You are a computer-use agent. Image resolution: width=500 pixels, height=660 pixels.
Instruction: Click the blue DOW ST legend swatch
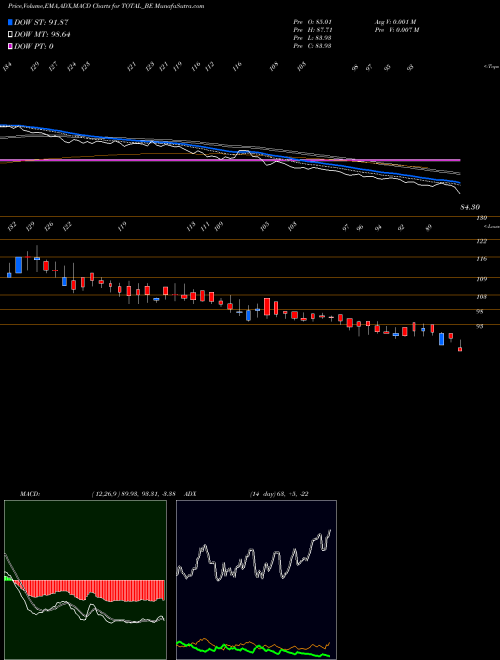(x=11, y=22)
